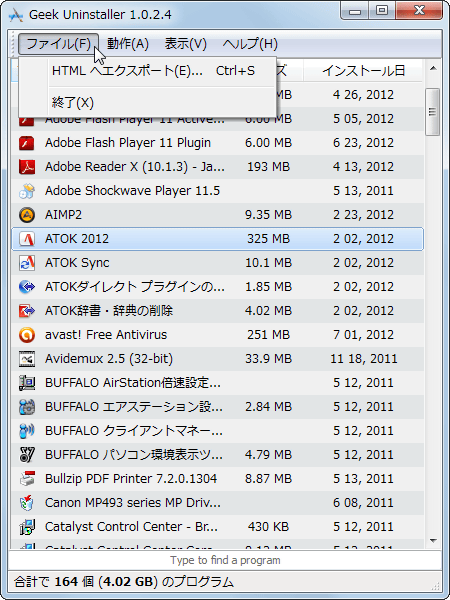Click the BUFFALO クライアントマネージャ icon
The image size is (450, 600).
(x=27, y=431)
